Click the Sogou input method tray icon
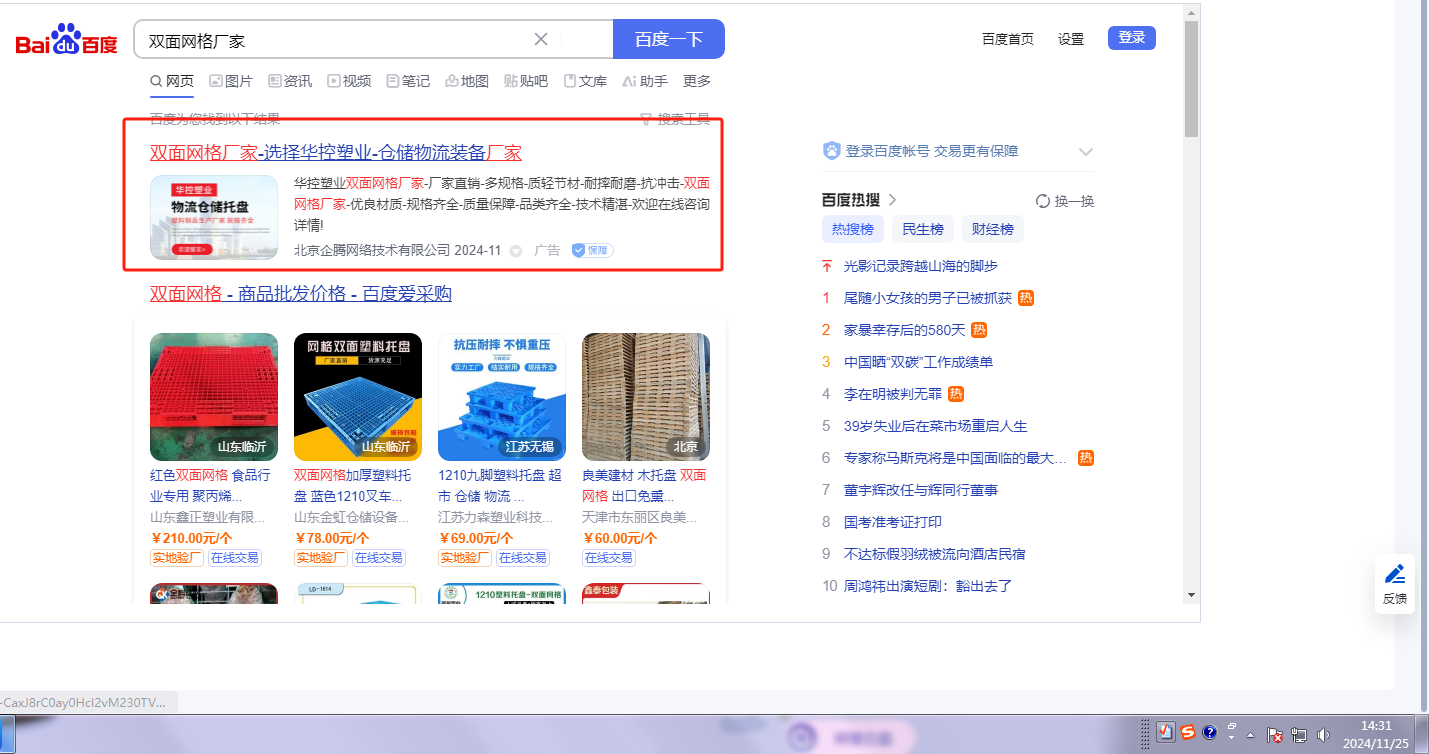 [x=1188, y=732]
